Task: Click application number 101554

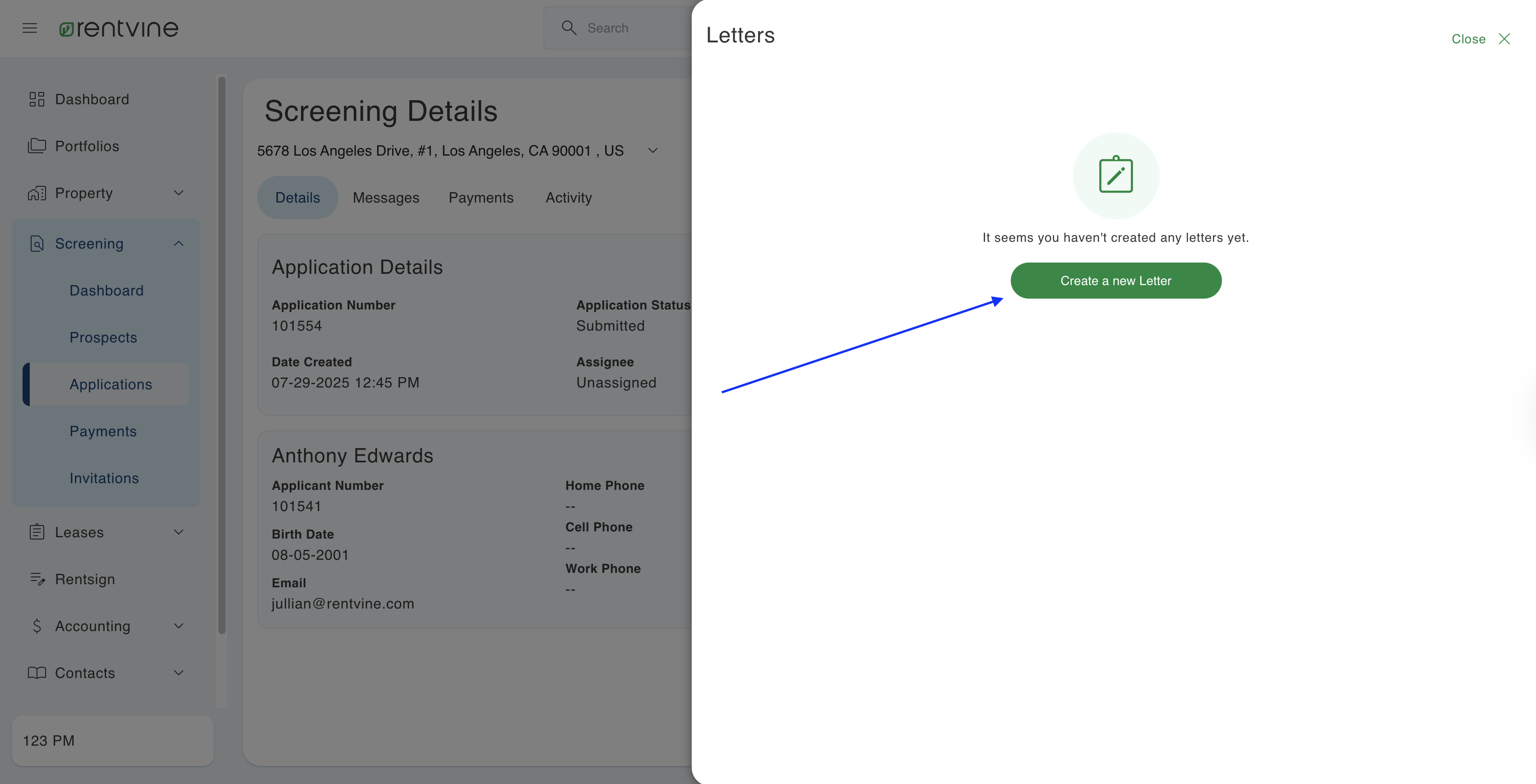Action: point(296,326)
